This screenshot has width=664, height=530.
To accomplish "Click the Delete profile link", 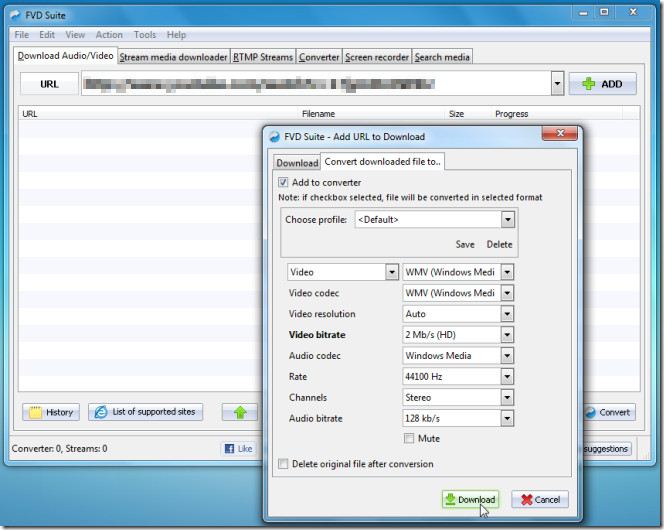I will (499, 244).
